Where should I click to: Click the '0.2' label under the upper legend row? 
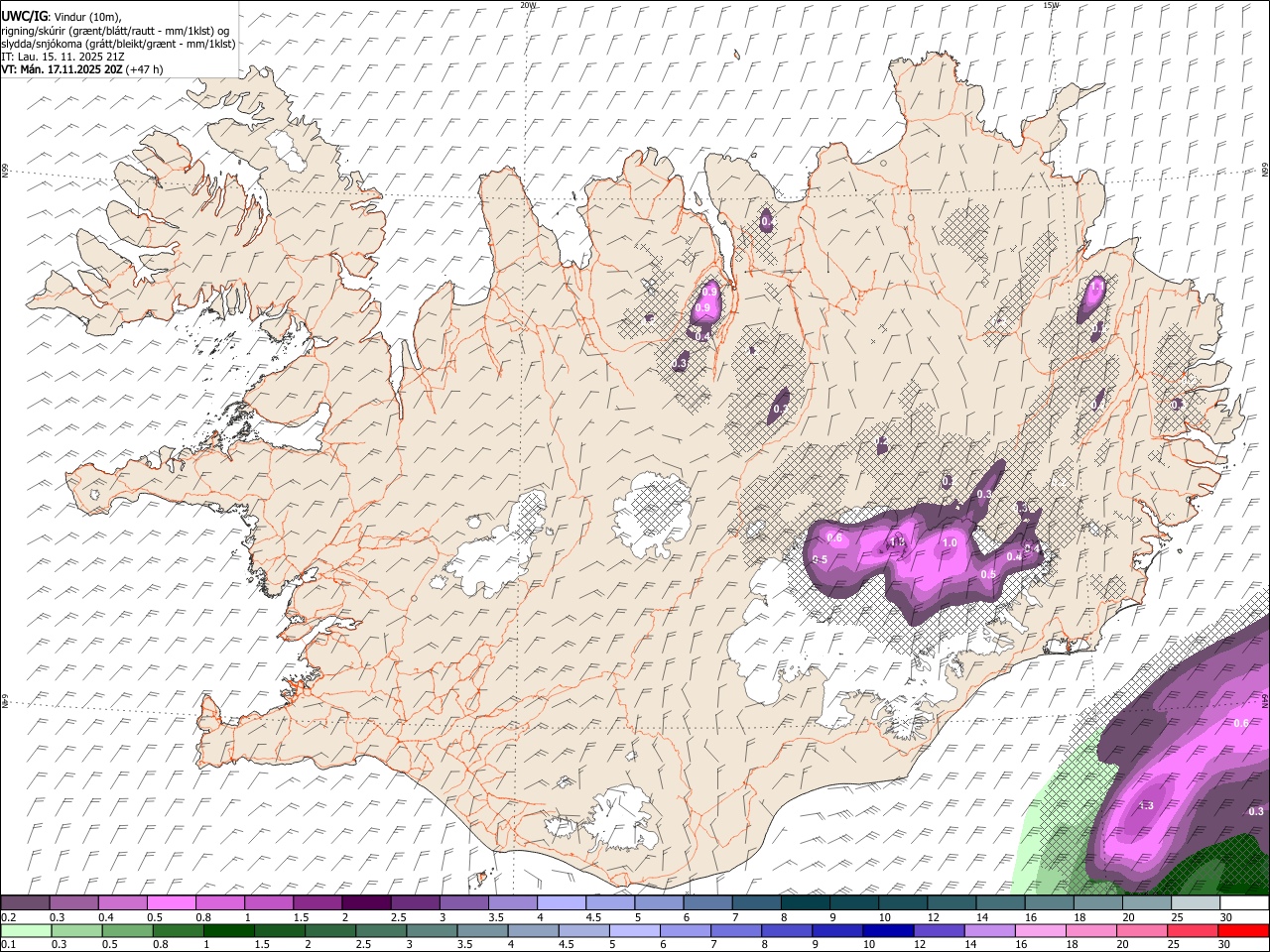[x=7, y=917]
